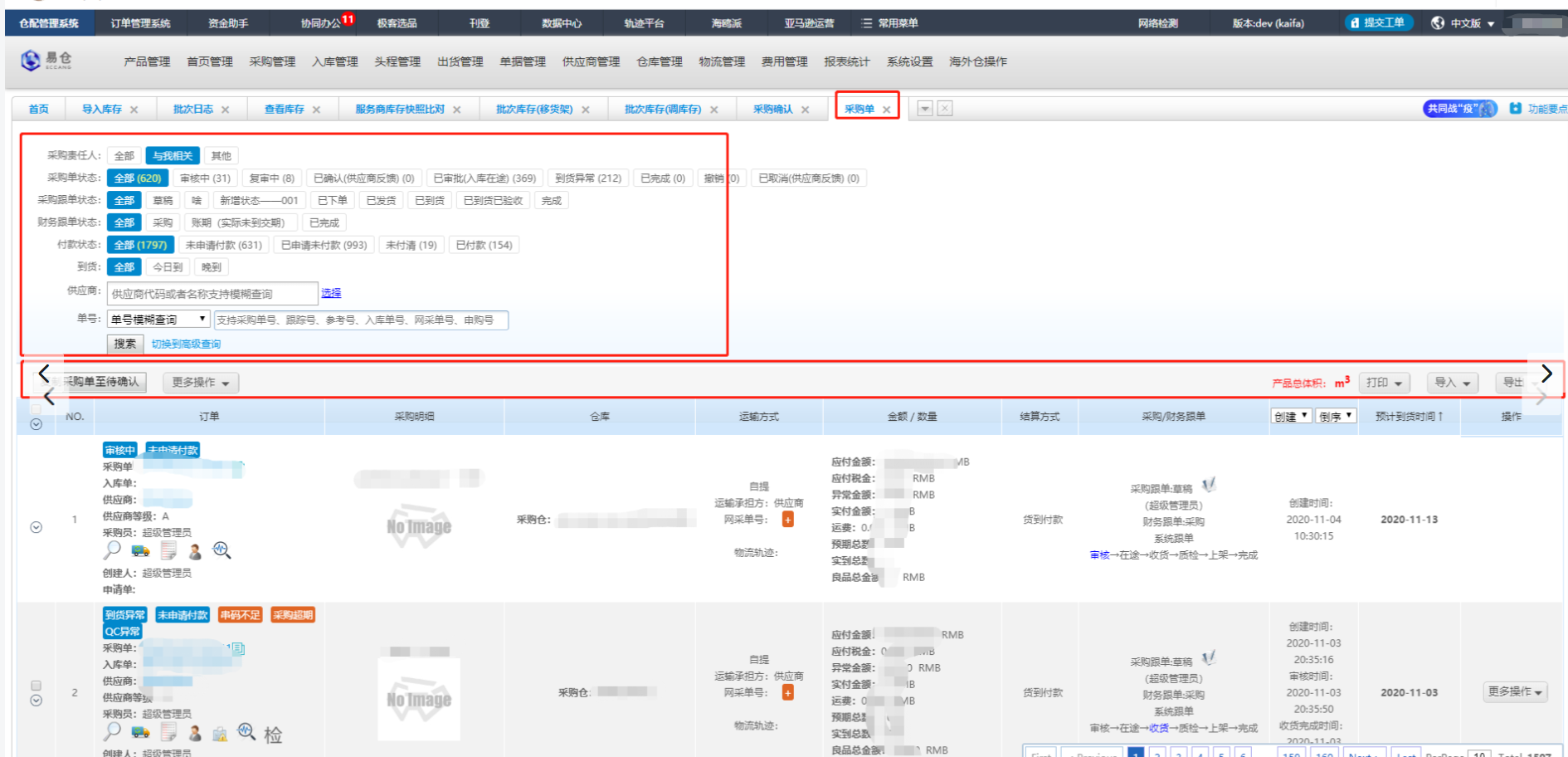Enable the 今日到 arrival filter

coord(167,266)
